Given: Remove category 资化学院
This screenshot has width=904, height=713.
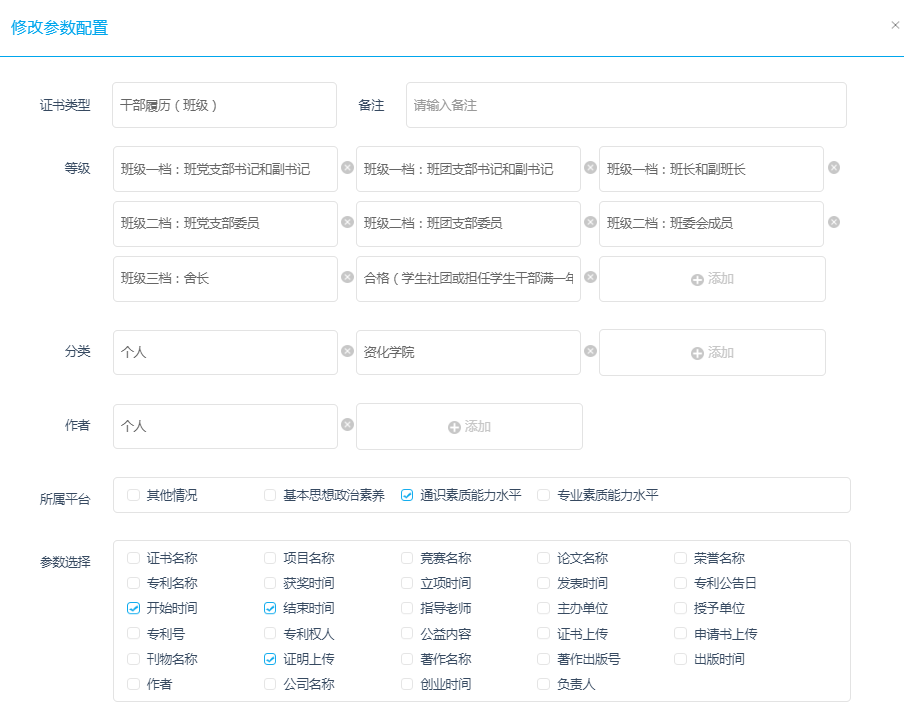Looking at the screenshot, I should click(x=590, y=351).
